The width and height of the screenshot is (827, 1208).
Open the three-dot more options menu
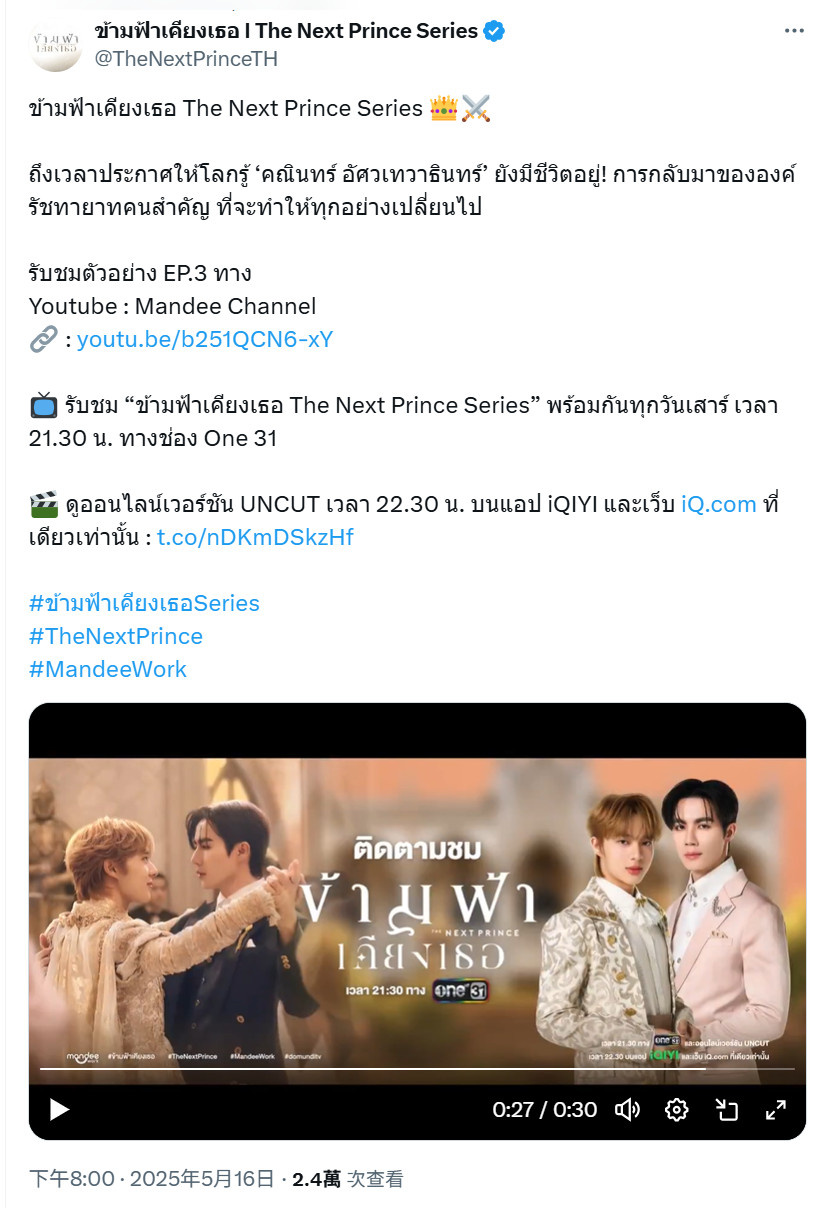click(794, 31)
